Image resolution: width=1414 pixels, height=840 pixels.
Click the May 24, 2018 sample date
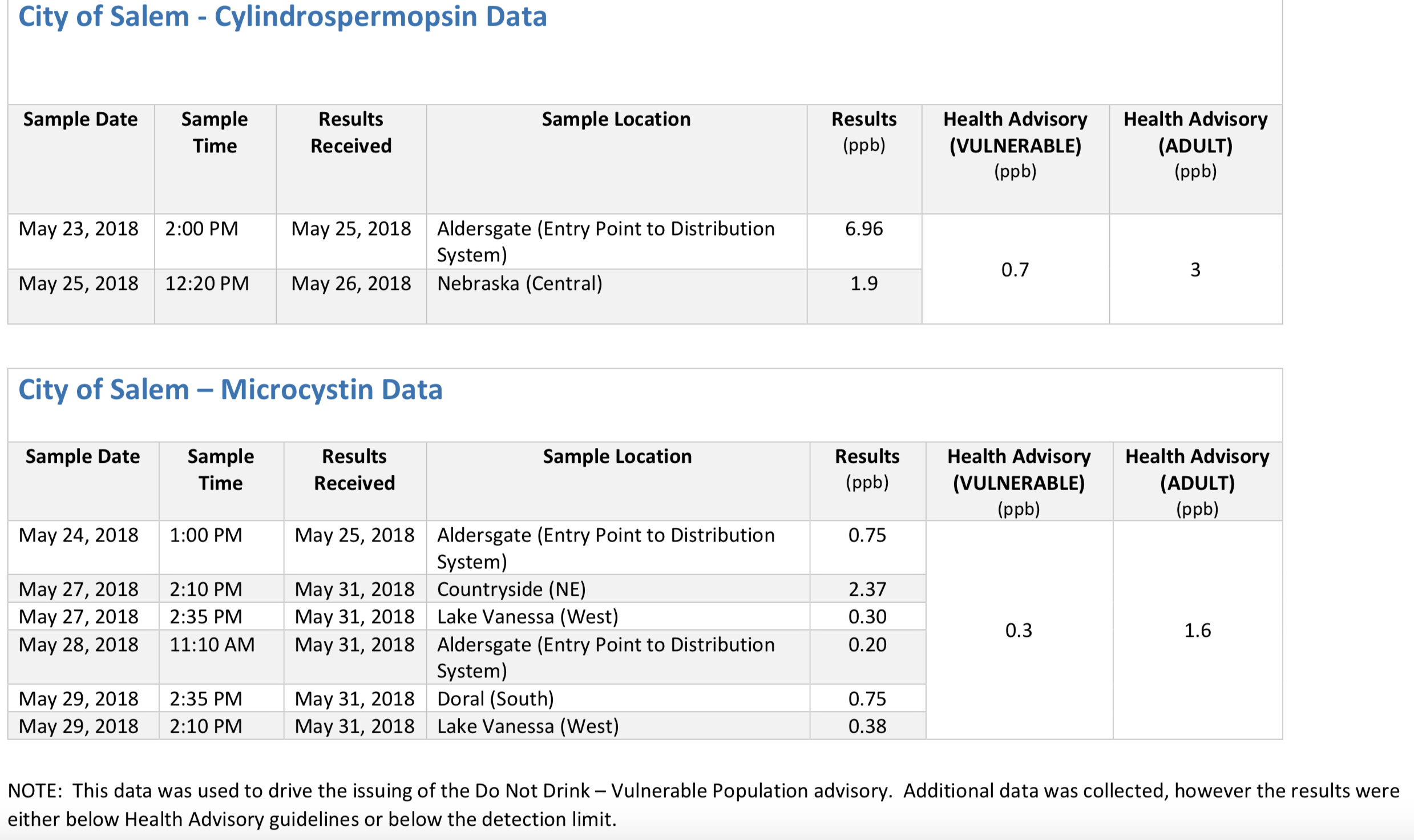79,535
